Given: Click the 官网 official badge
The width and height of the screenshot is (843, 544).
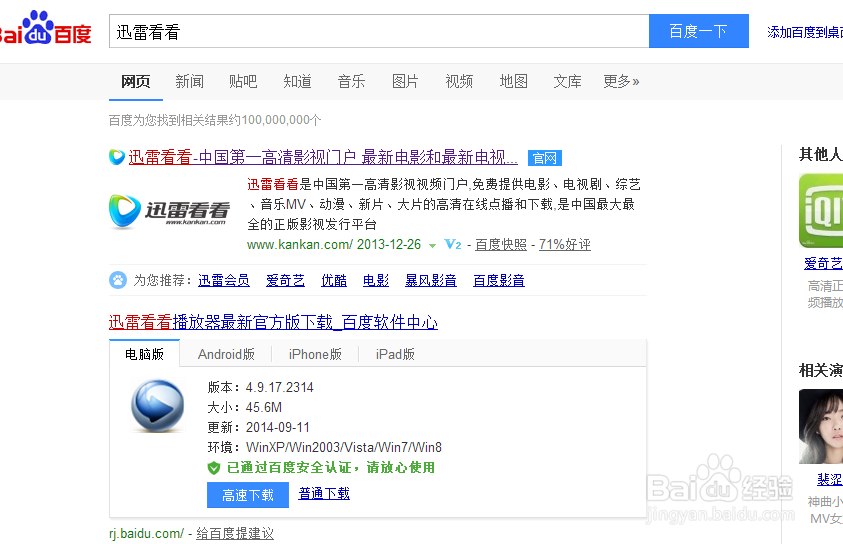Looking at the screenshot, I should click(x=545, y=158).
